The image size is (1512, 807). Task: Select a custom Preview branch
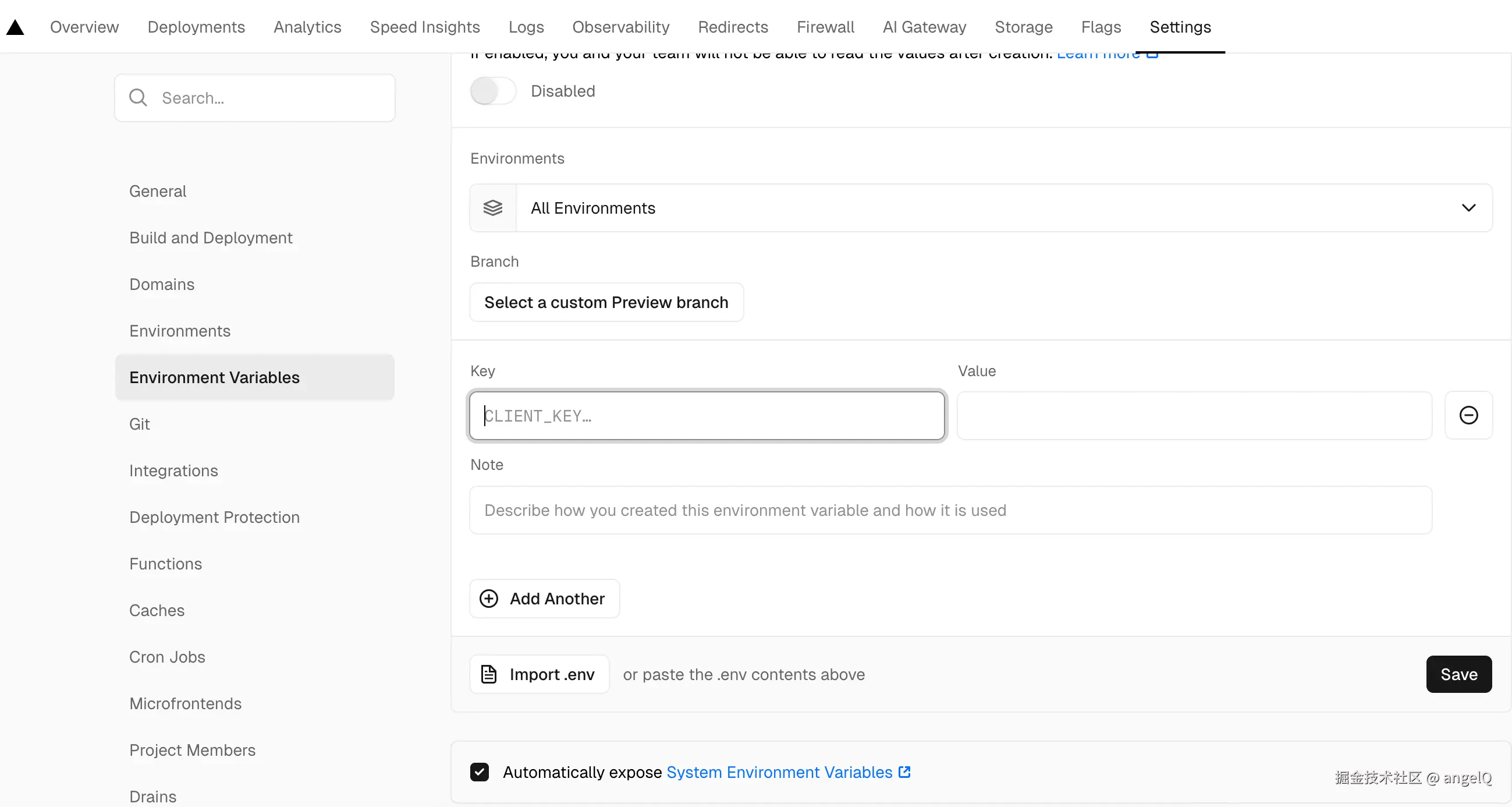click(x=606, y=302)
